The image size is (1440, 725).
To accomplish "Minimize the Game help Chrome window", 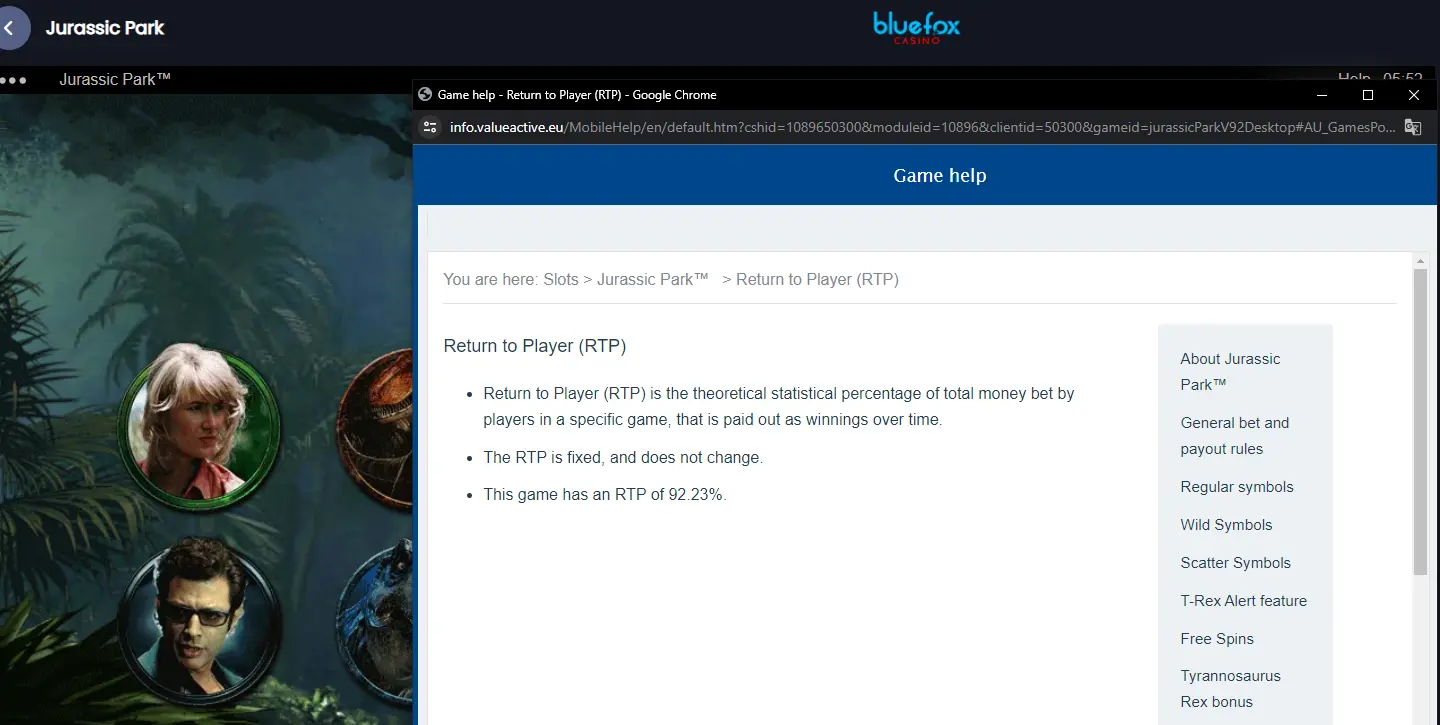I will (x=1322, y=95).
